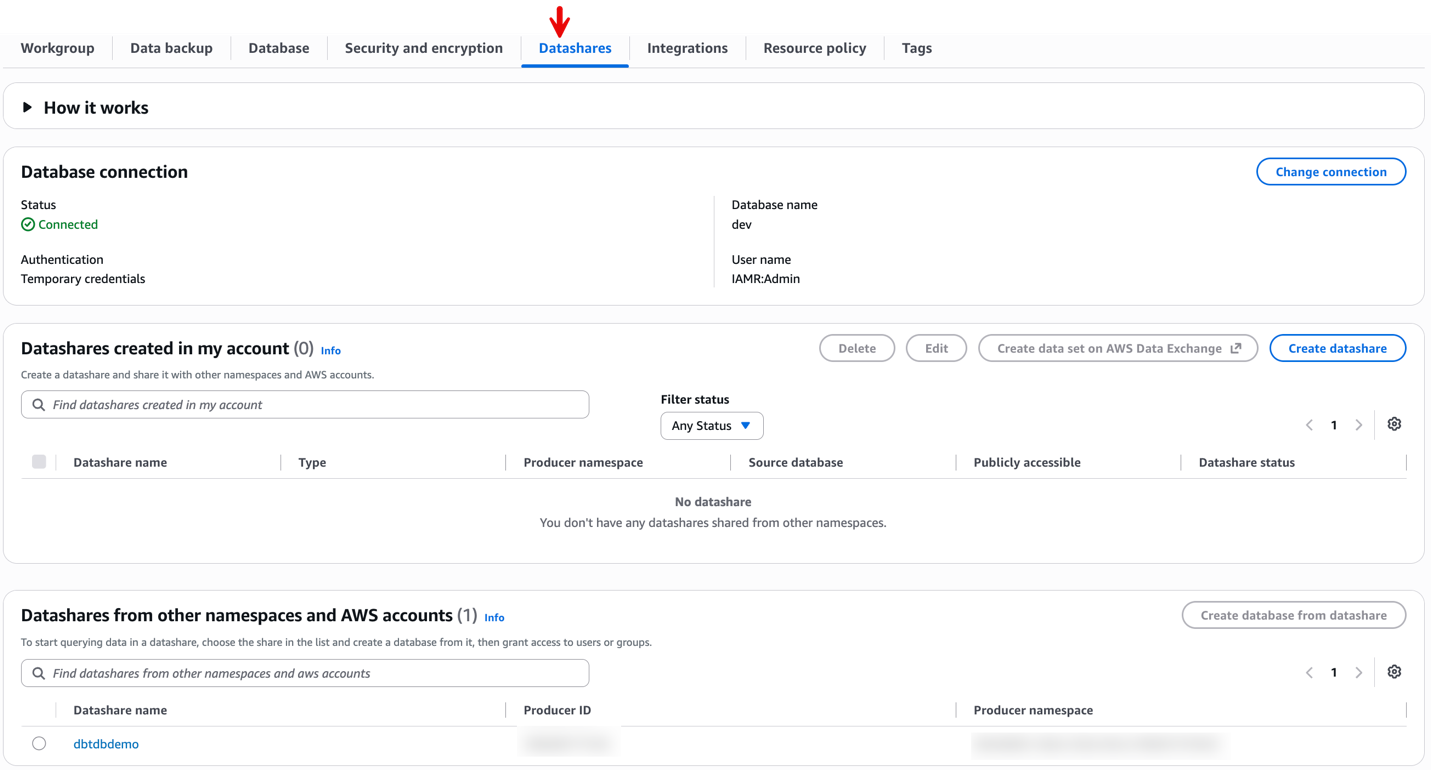Click the Create datashare button
The width and height of the screenshot is (1431, 770).
coord(1337,348)
